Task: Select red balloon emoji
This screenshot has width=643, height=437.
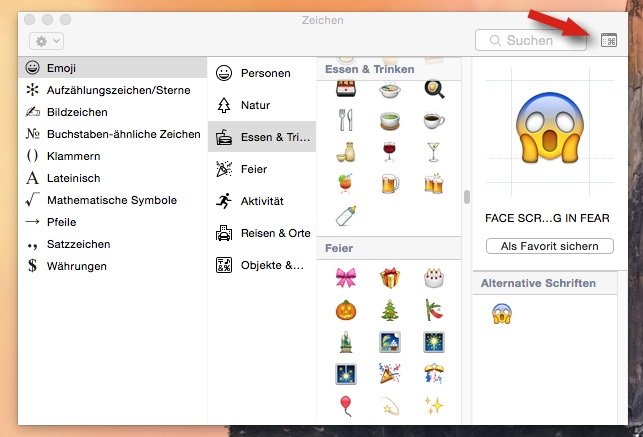Action: click(x=346, y=406)
